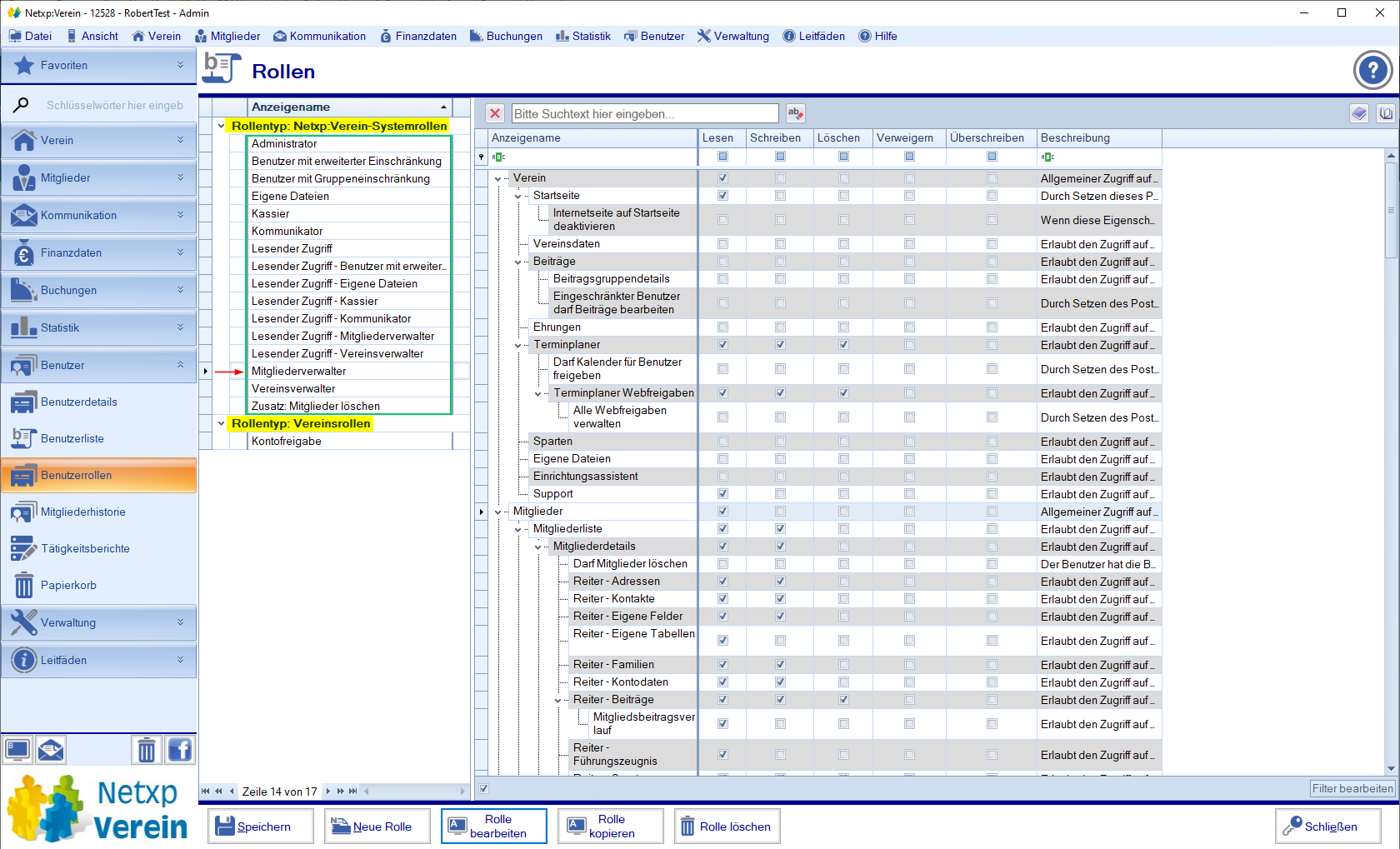The image size is (1400, 849).
Task: Toggle Lesen checkbox for Verein row
Action: 722,178
